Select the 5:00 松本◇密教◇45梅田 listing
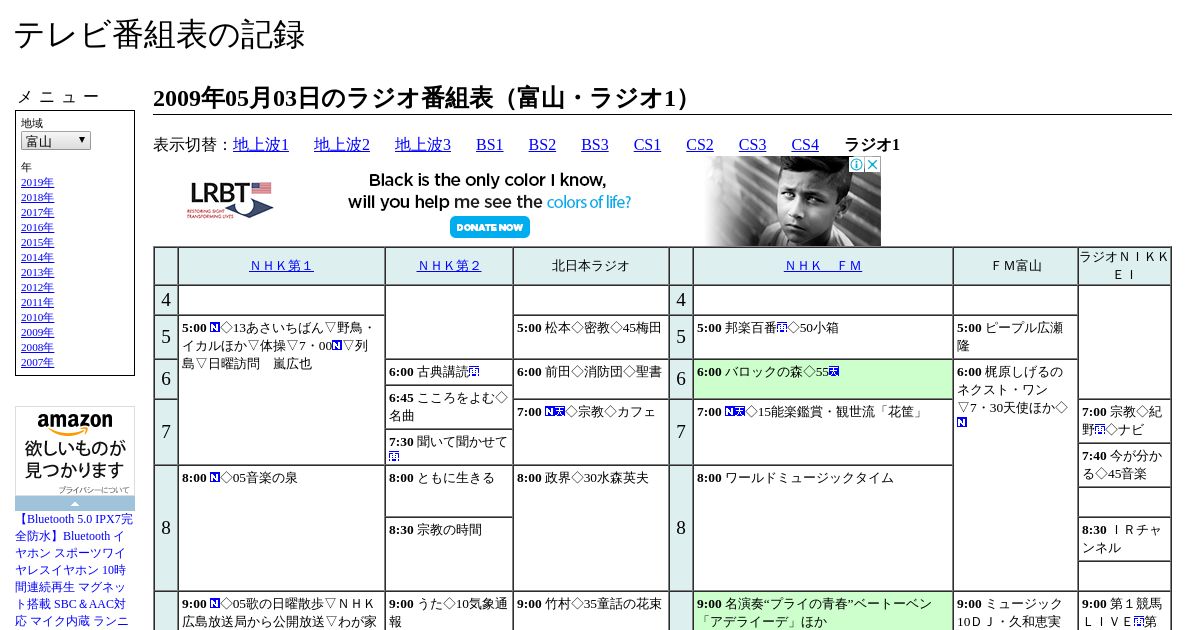Screen dimensions: 1200x630 (x=591, y=337)
